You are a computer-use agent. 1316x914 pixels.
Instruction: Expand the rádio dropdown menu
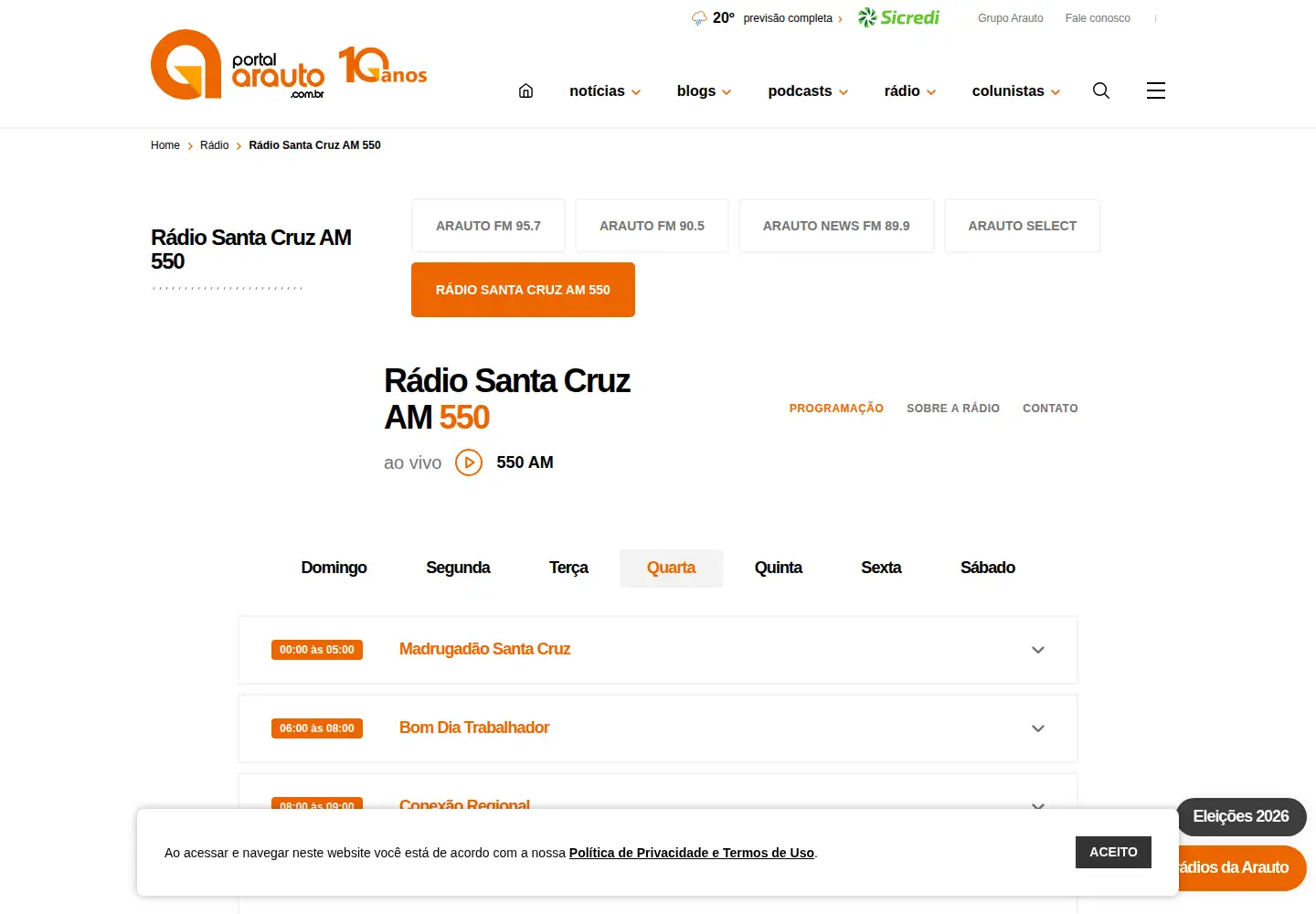point(909,91)
